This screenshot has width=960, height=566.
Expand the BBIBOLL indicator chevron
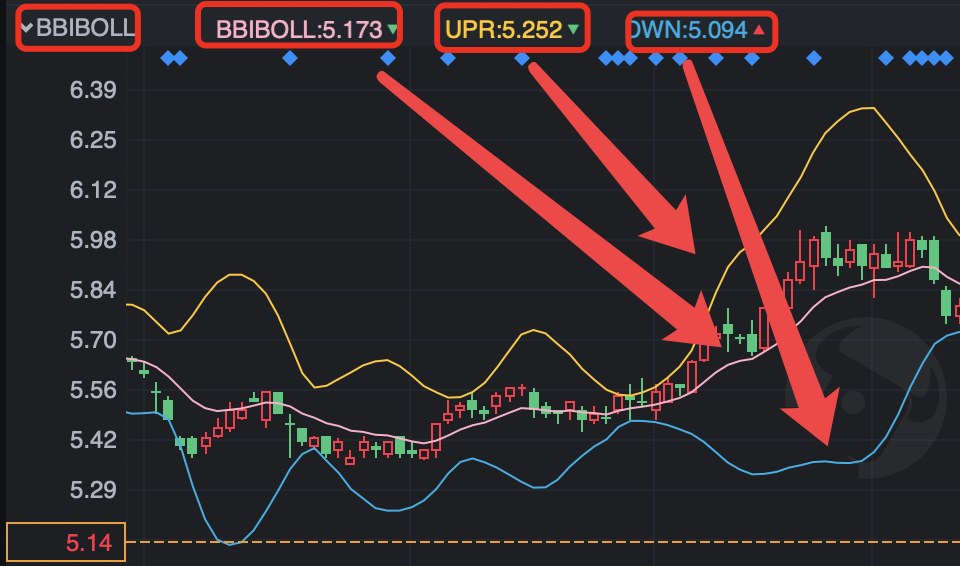pos(26,28)
